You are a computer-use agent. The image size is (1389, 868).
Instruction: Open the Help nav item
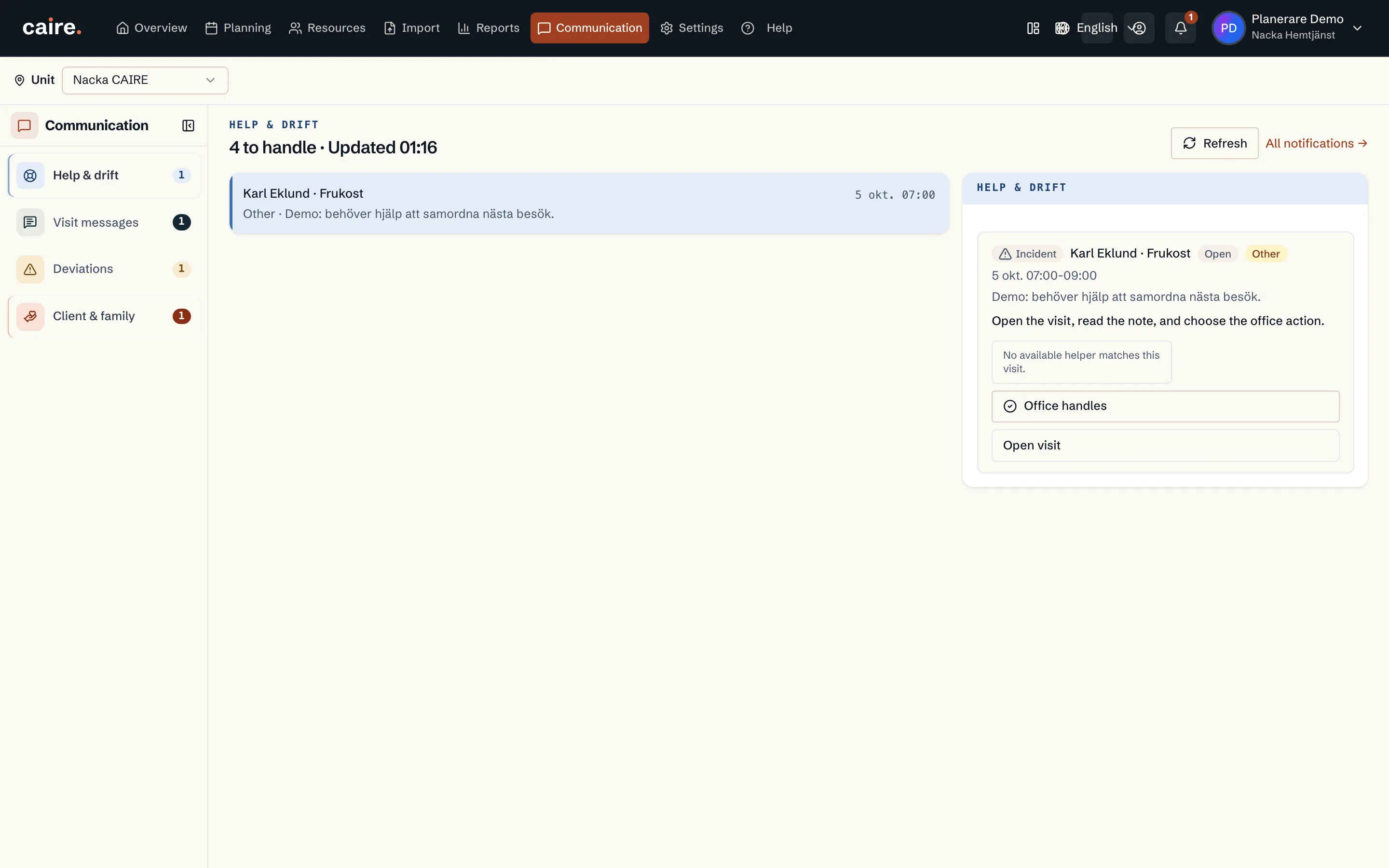(766, 28)
